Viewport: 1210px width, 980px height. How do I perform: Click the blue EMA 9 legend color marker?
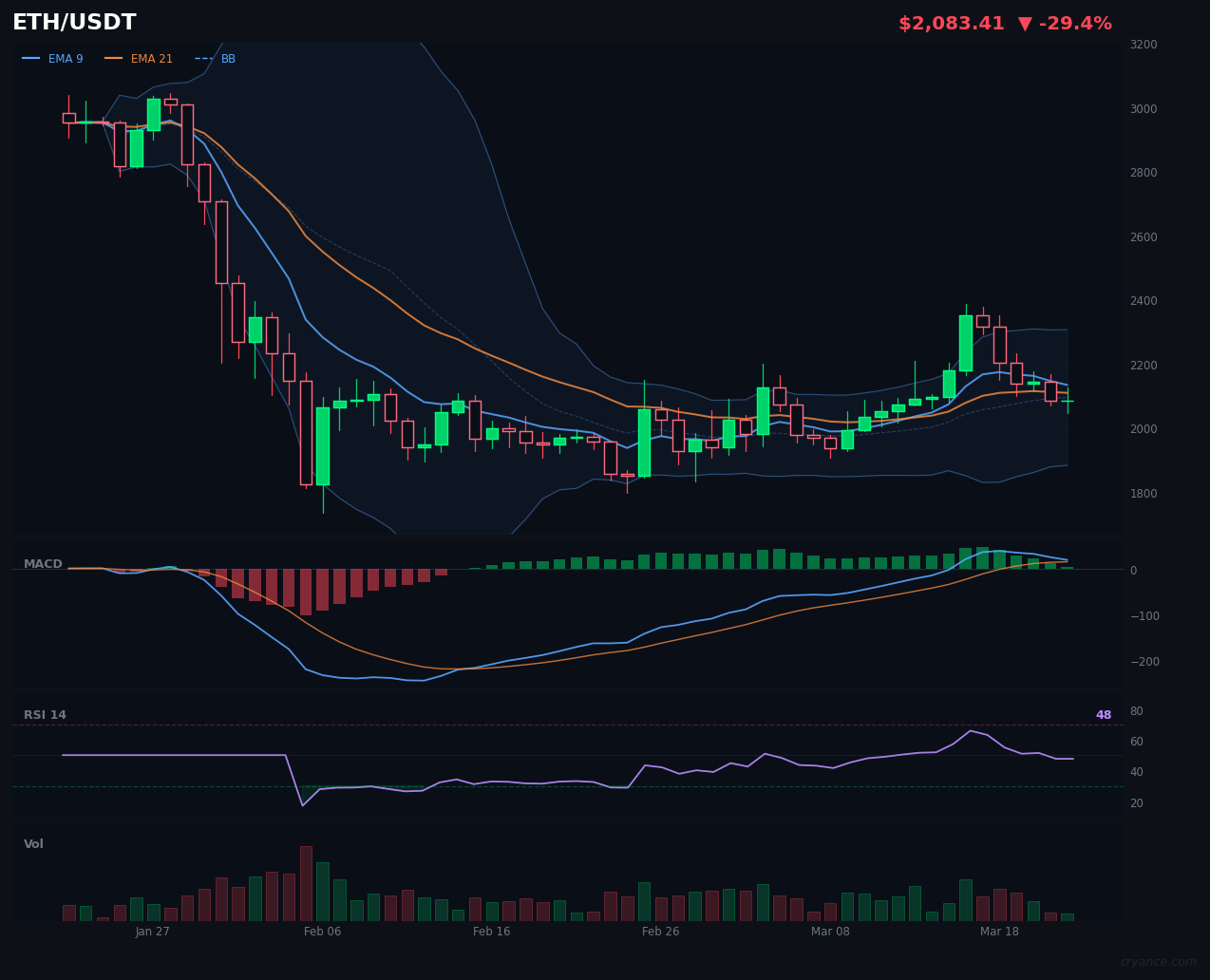coord(28,58)
